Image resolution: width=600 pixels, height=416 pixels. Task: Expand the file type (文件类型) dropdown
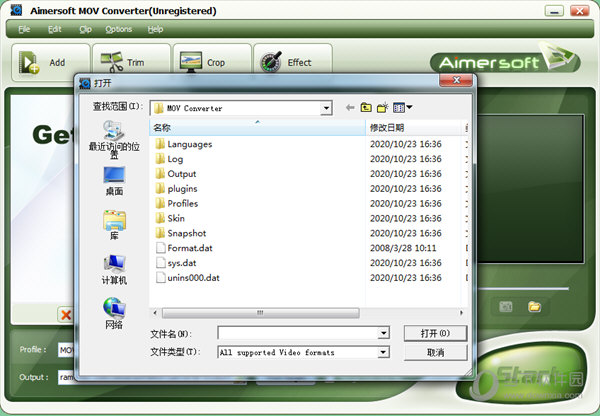coord(383,352)
